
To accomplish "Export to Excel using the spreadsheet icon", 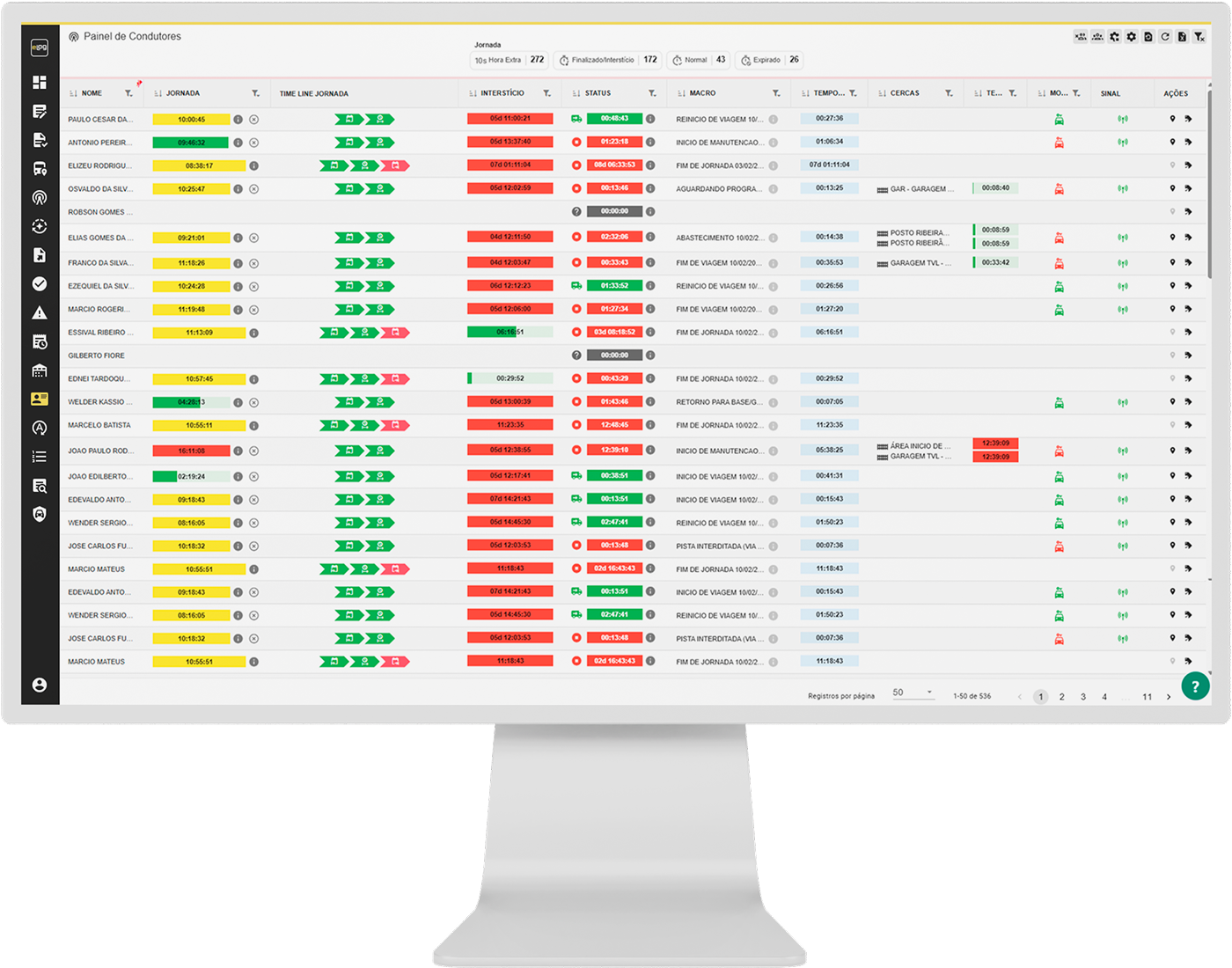I will (1182, 37).
